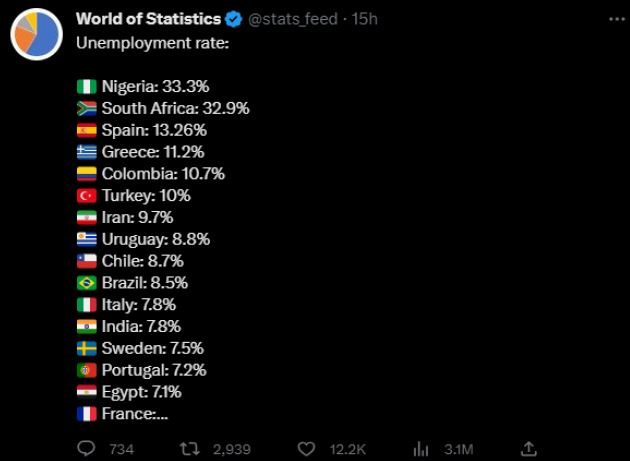The height and width of the screenshot is (461, 630).
Task: Open the @stats_feed handle link
Action: (292, 19)
